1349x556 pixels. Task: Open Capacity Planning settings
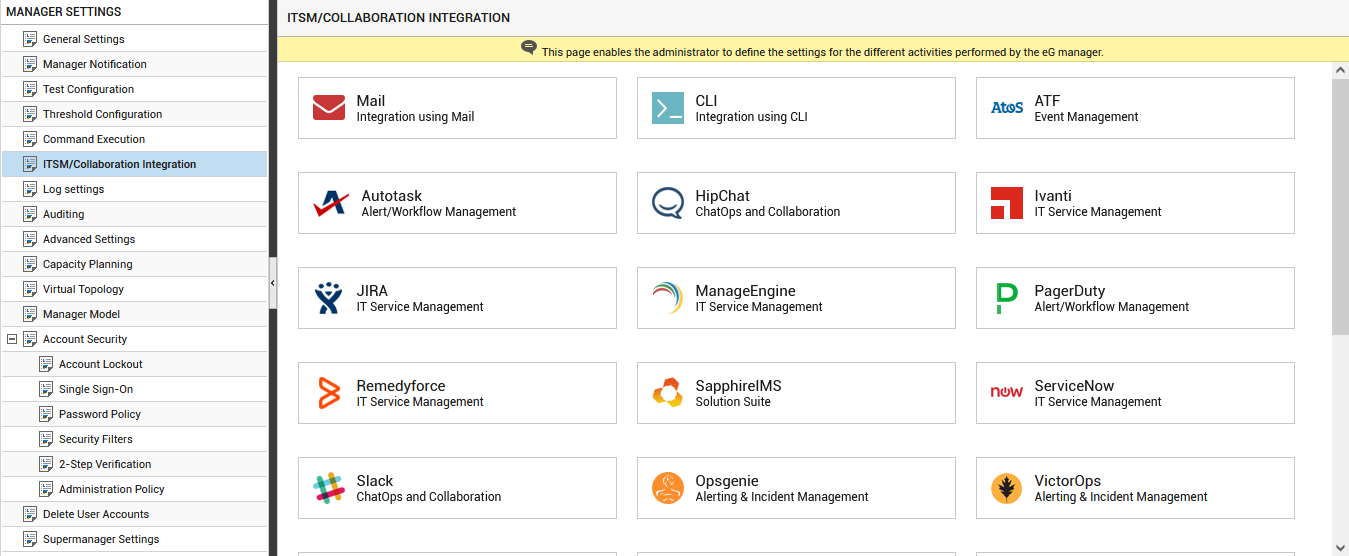point(88,264)
